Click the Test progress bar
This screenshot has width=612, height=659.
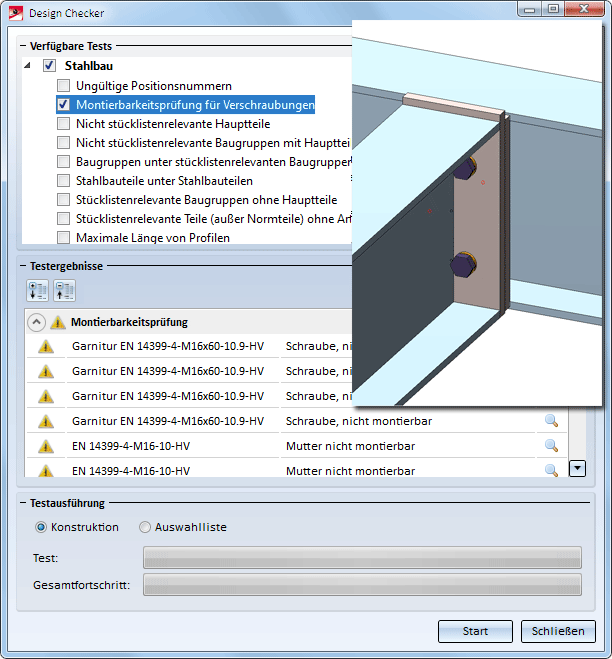click(362, 558)
